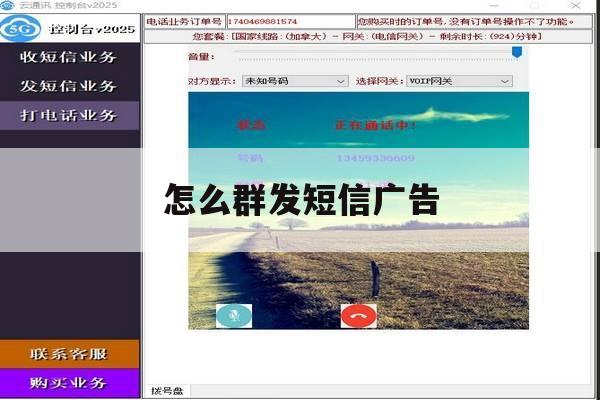Select the 打电话业务 menu item
This screenshot has width=600, height=400.
[69, 115]
